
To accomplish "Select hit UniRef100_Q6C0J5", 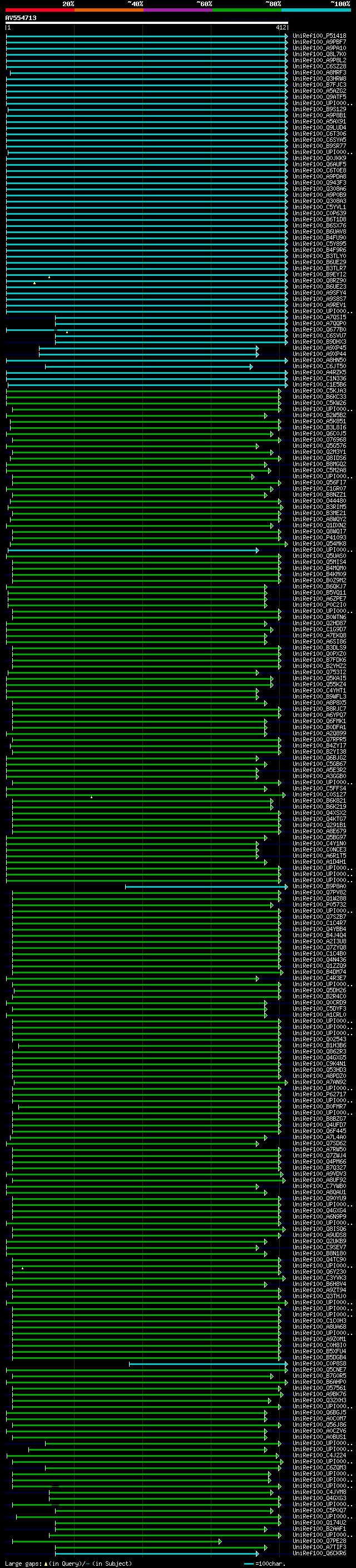I will coord(319,433).
